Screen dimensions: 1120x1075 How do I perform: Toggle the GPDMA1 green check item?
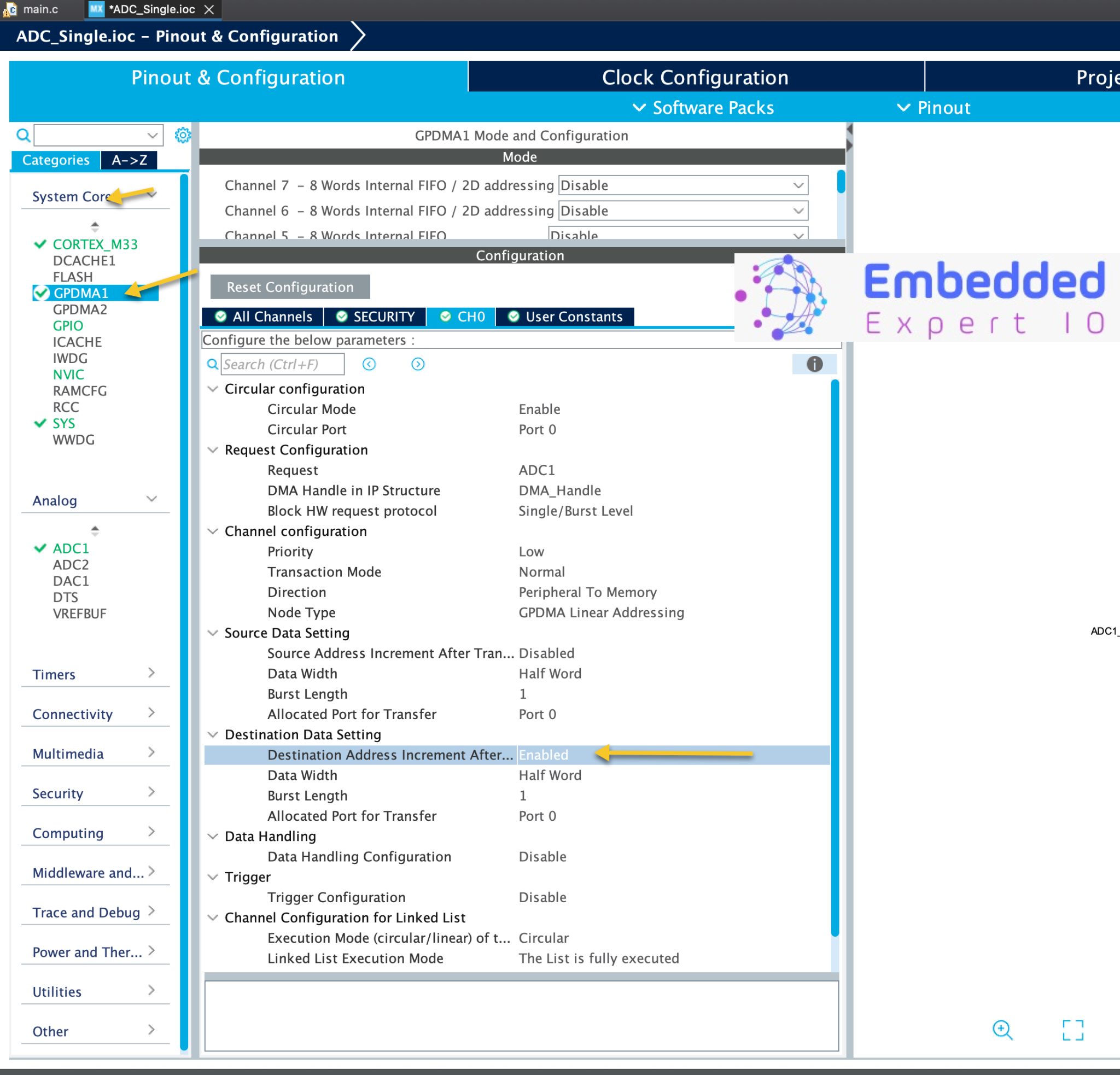coord(80,293)
